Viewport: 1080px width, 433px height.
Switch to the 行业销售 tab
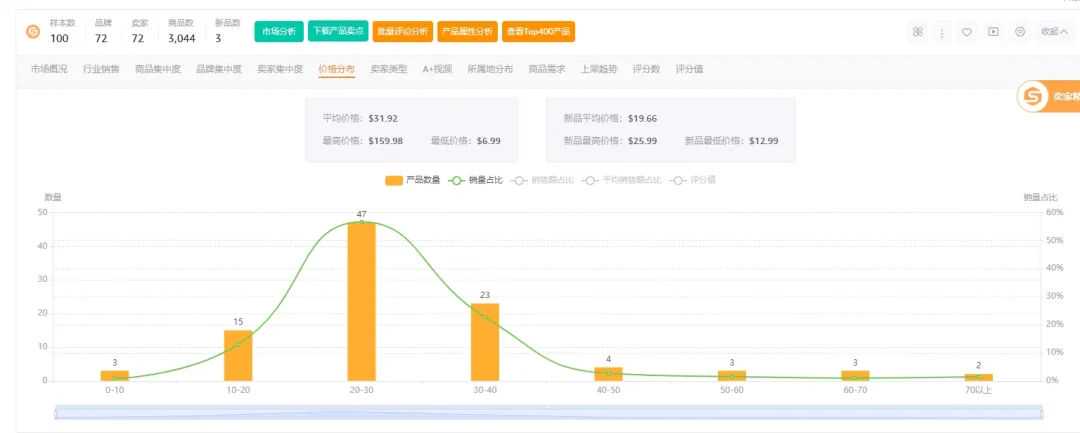[101, 69]
